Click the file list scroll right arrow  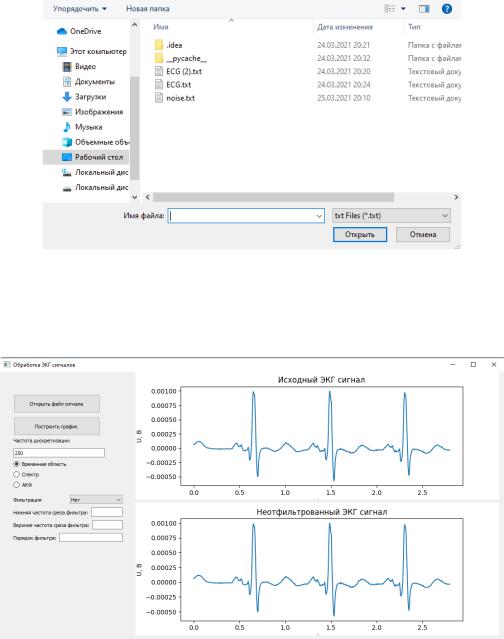[x=456, y=197]
